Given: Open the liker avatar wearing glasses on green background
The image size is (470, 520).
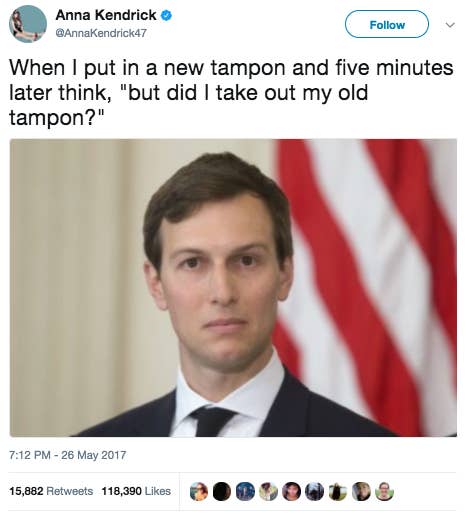Looking at the screenshot, I should 384,491.
